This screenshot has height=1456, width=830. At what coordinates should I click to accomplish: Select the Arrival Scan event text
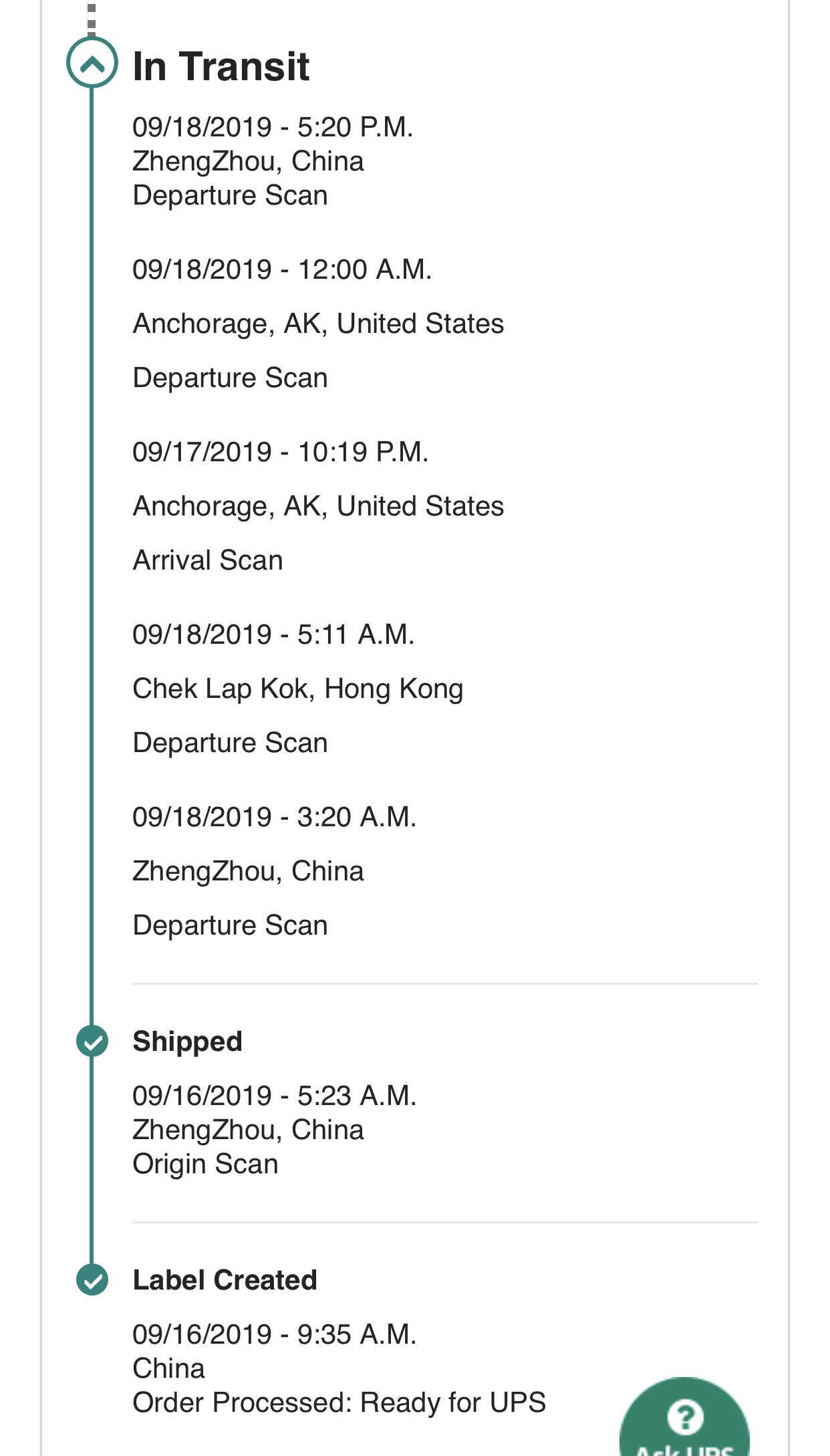pos(208,560)
